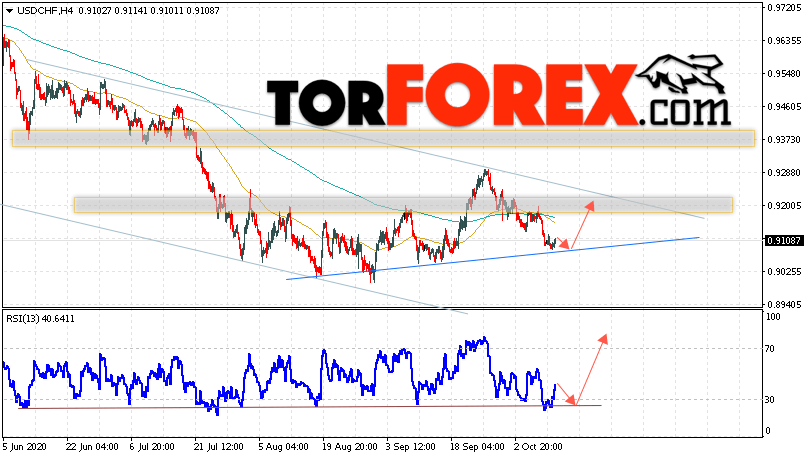Select the RSI scale level 0

click(x=767, y=431)
